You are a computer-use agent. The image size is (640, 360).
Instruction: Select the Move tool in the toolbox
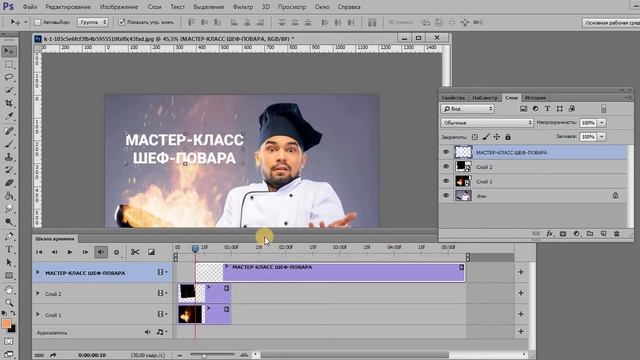tap(9, 51)
